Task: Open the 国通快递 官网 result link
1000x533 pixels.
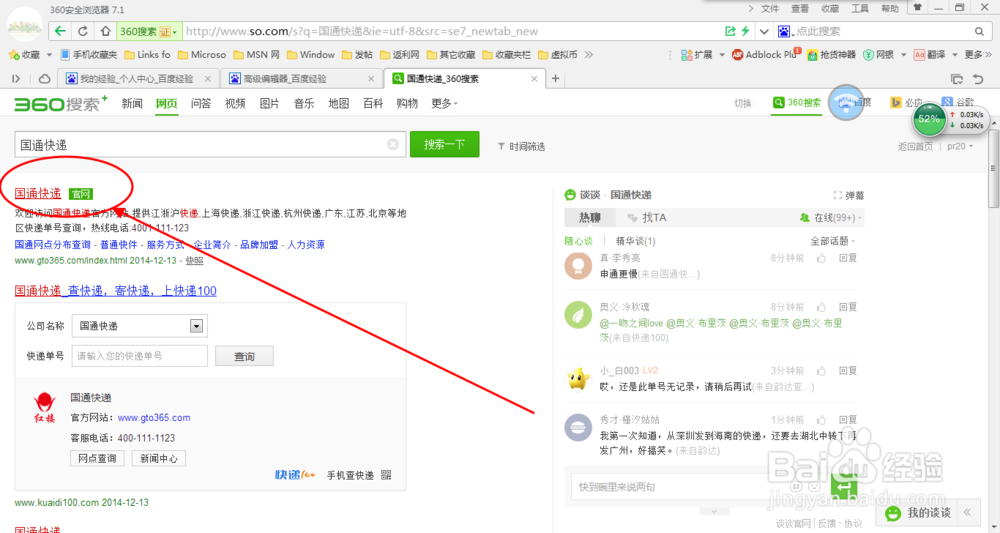Action: coord(38,193)
